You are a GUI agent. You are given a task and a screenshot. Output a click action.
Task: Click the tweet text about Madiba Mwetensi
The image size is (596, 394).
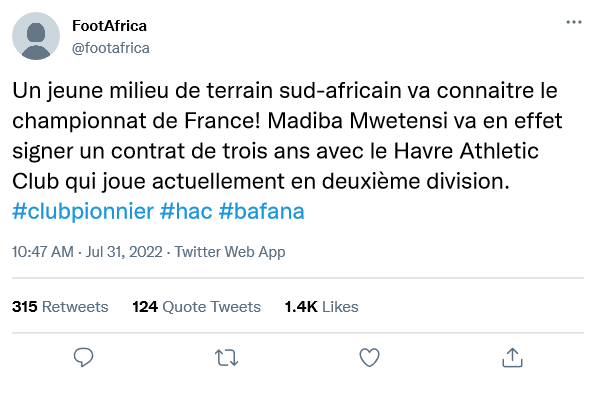pos(287,136)
